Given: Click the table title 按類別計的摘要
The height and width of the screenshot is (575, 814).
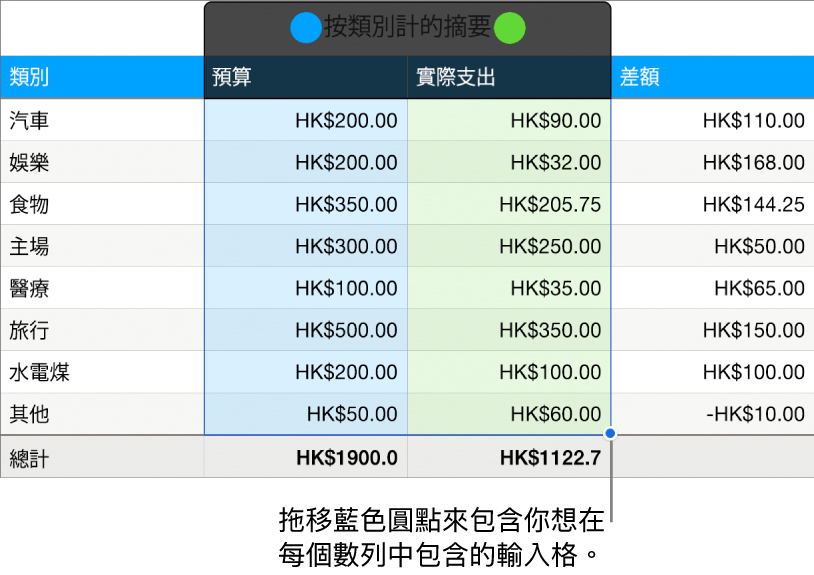Looking at the screenshot, I should click(x=408, y=27).
